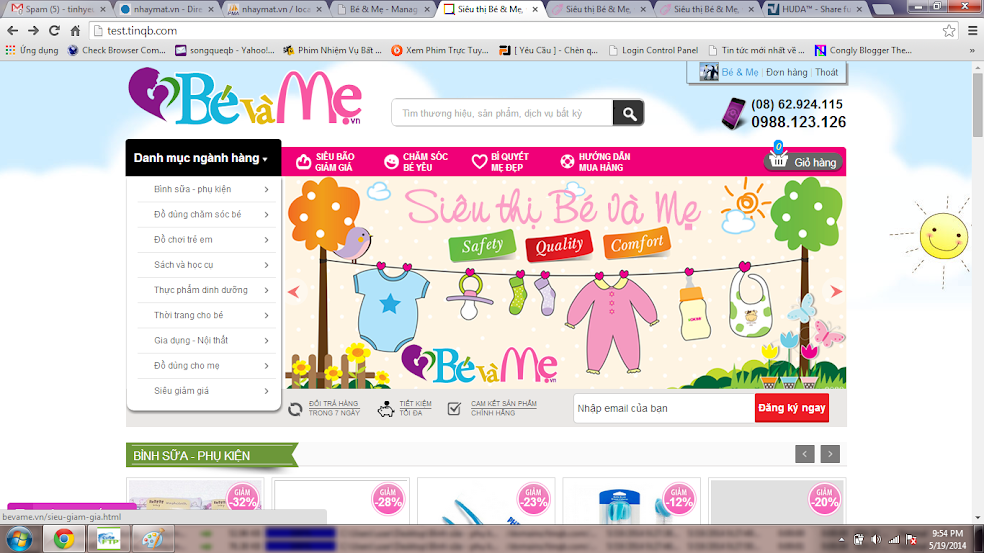
Task: Expand Đồ dùng cho mẹ arrow
Action: [x=267, y=365]
